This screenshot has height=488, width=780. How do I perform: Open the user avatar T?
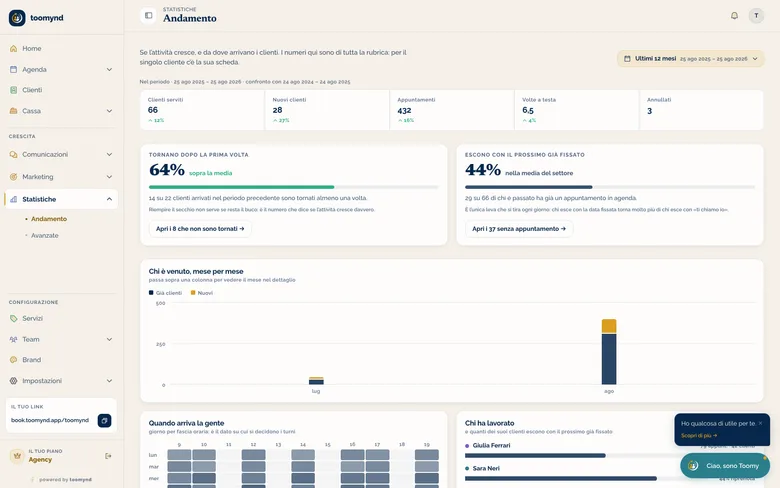tap(756, 15)
